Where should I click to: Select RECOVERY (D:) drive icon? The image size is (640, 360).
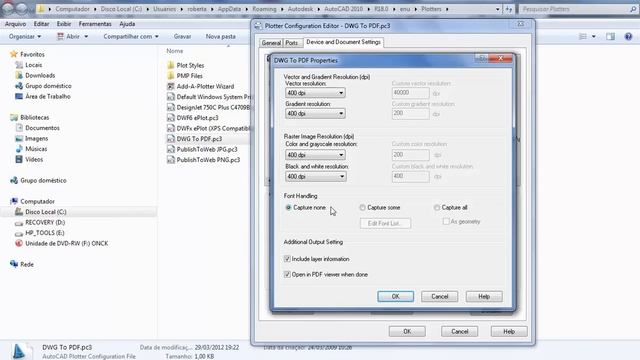(19, 222)
